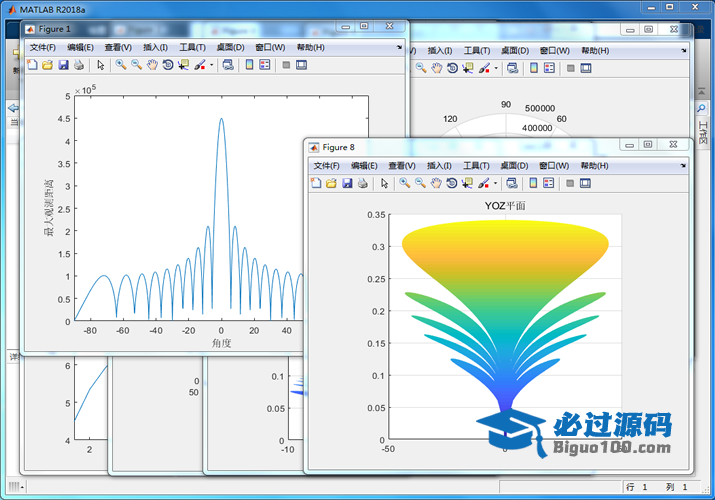715x500 pixels.
Task: Click the Zoom In tool in Figure 1 toolbar
Action: [120, 65]
